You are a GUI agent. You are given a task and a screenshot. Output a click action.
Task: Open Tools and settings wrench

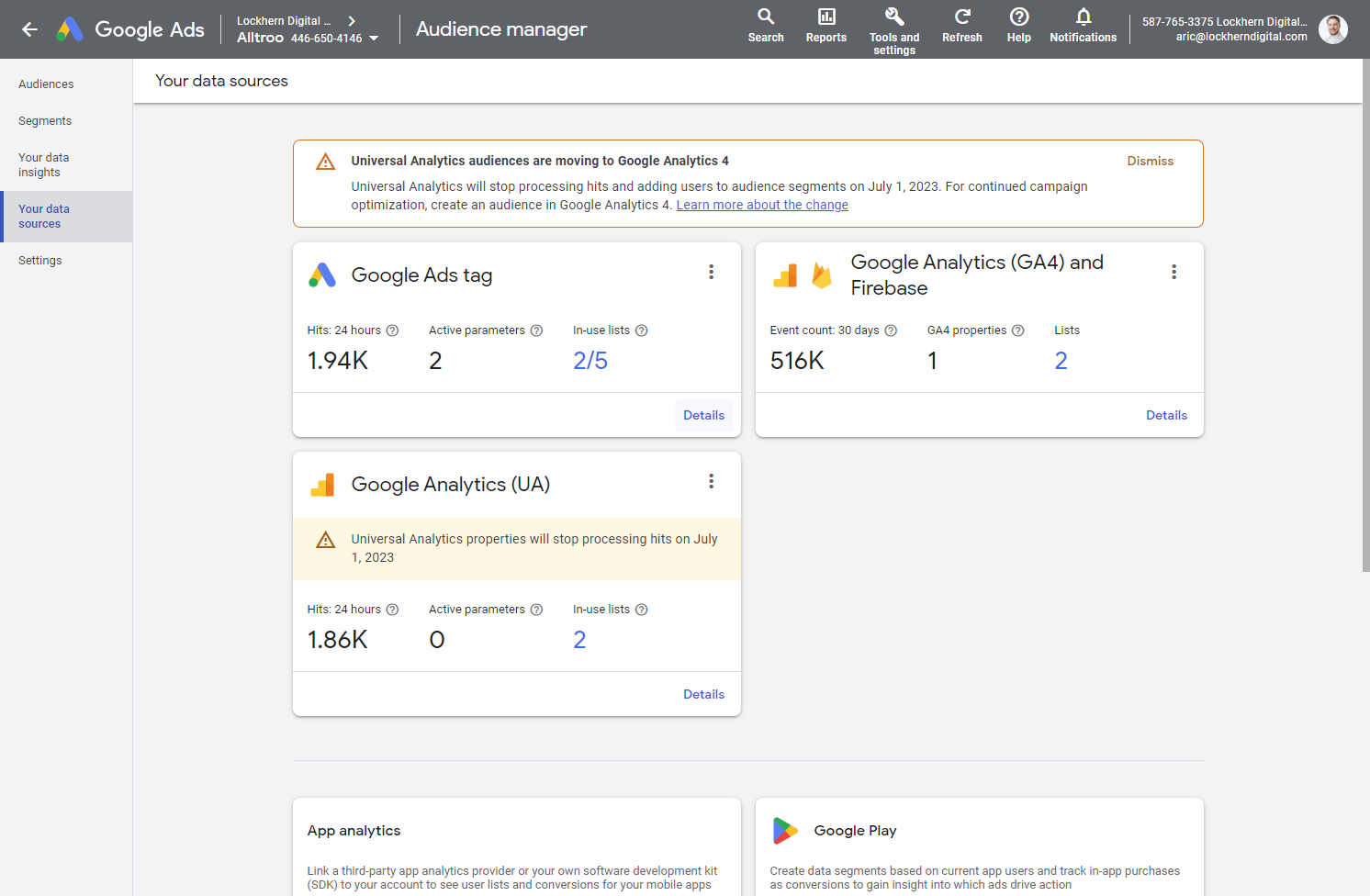[894, 30]
